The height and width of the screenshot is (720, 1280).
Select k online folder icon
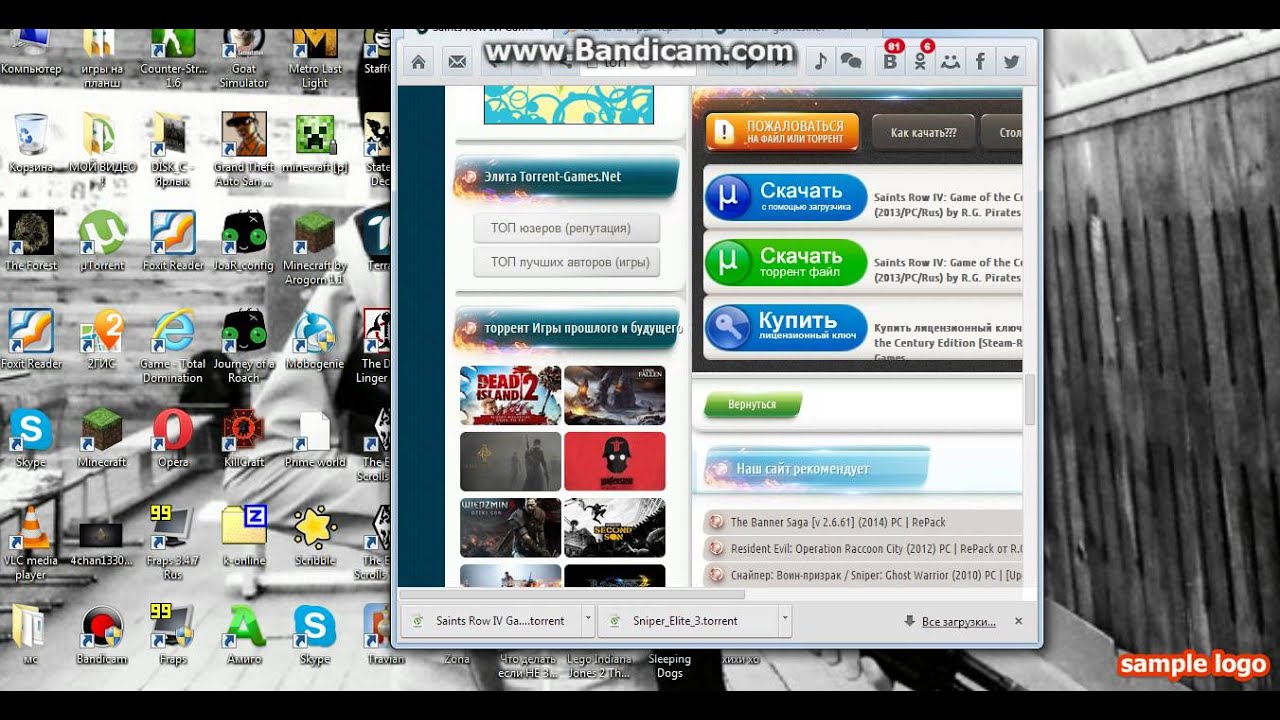click(x=244, y=535)
